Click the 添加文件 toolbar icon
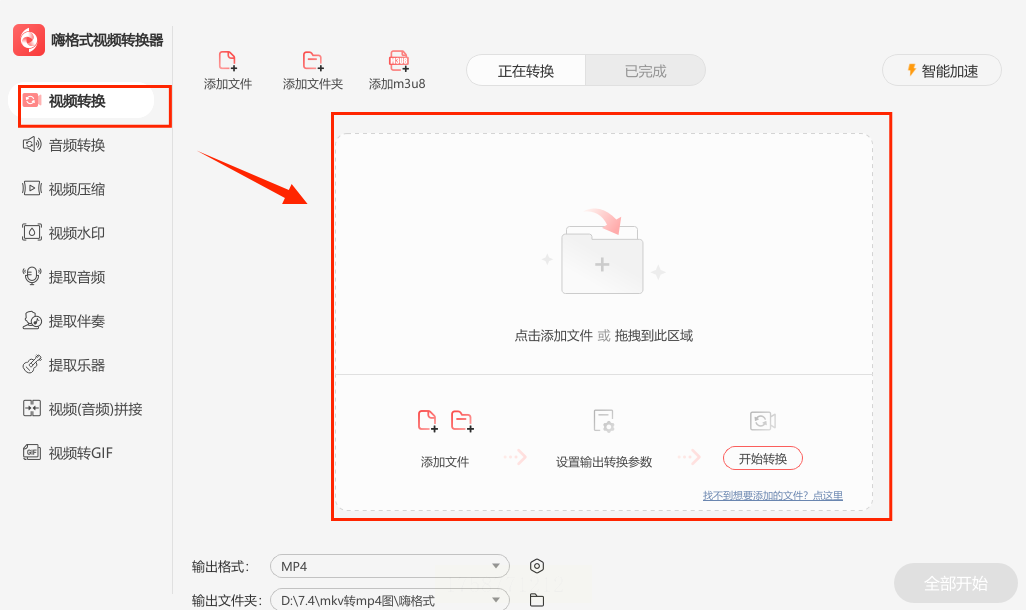1026x610 pixels. click(x=228, y=61)
